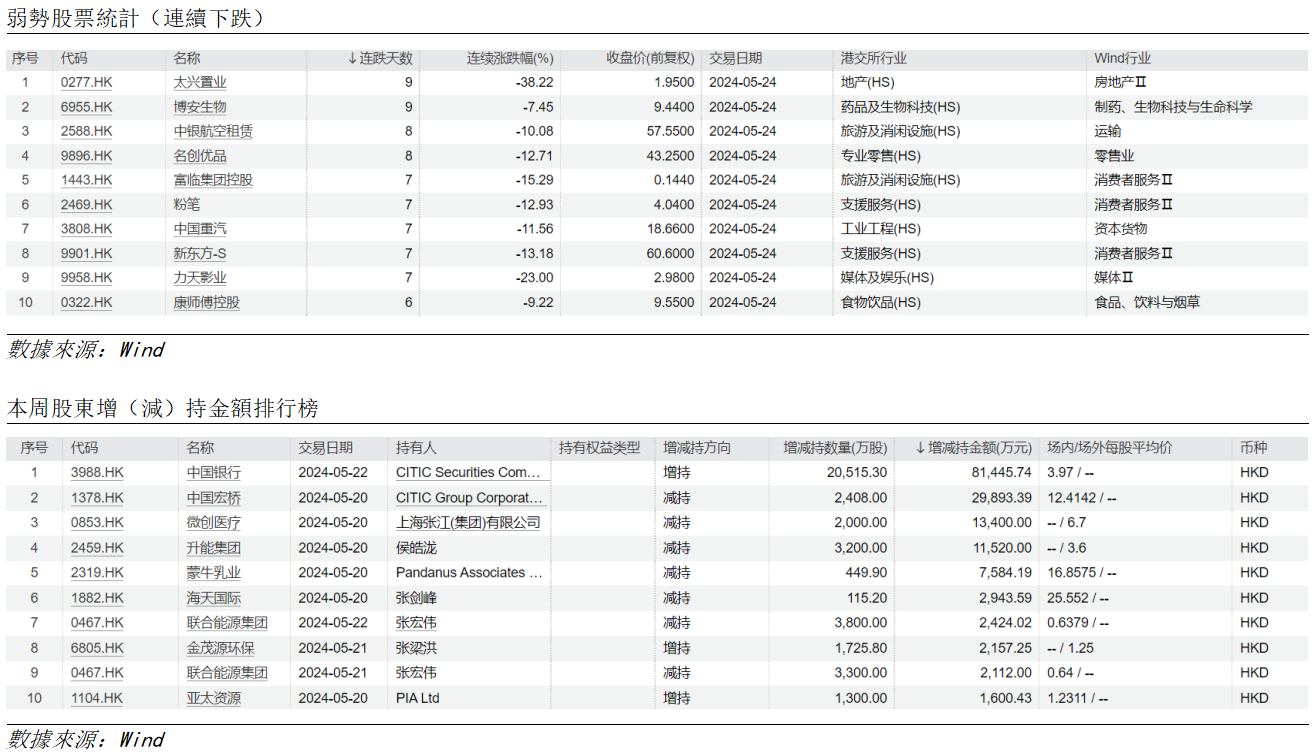Viewport: 1314px width, 755px height.
Task: Select holder name 张剑峰
Action: [416, 598]
